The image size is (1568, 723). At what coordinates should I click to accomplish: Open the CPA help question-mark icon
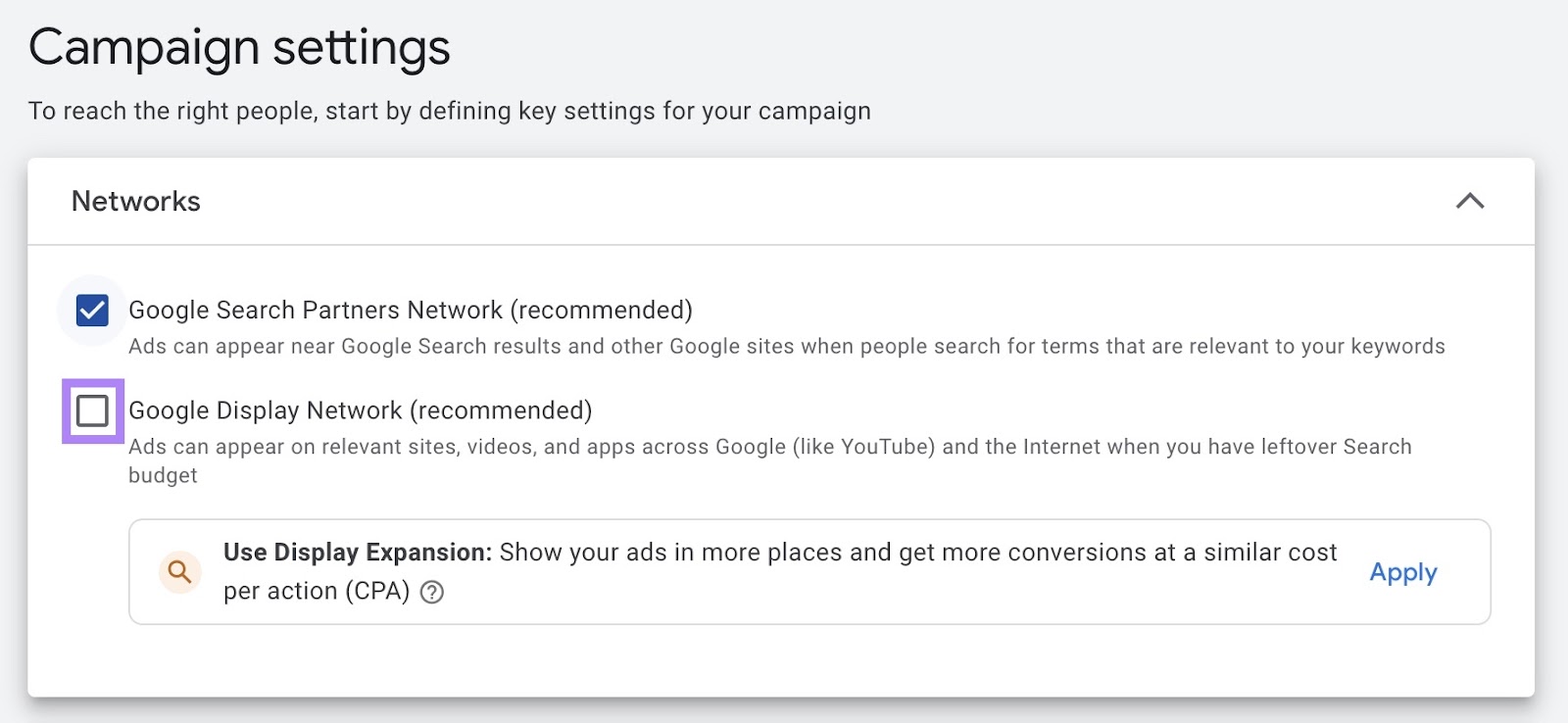point(432,592)
